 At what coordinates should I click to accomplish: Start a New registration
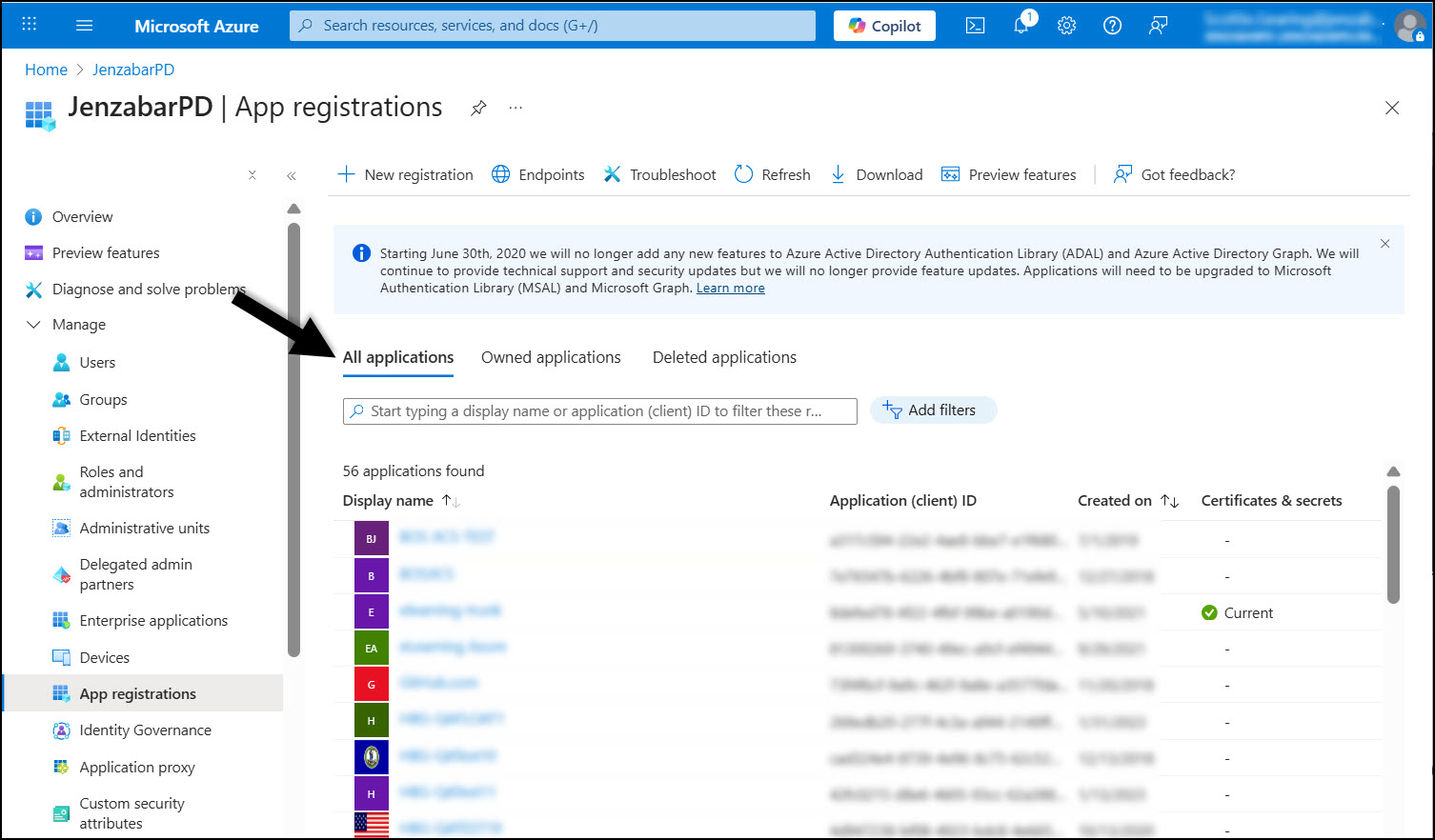pyautogui.click(x=405, y=174)
